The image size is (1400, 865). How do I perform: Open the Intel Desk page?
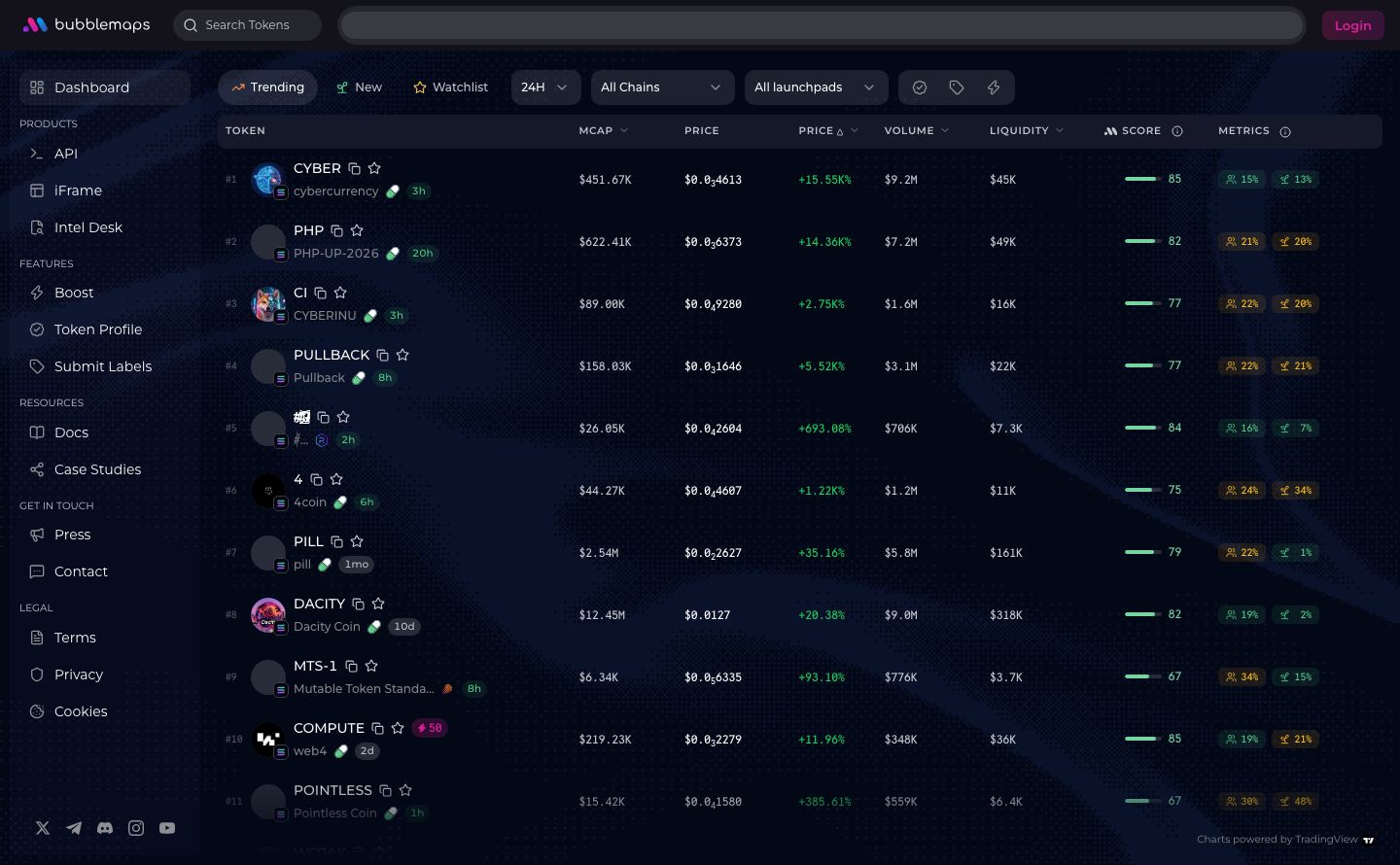(x=105, y=227)
